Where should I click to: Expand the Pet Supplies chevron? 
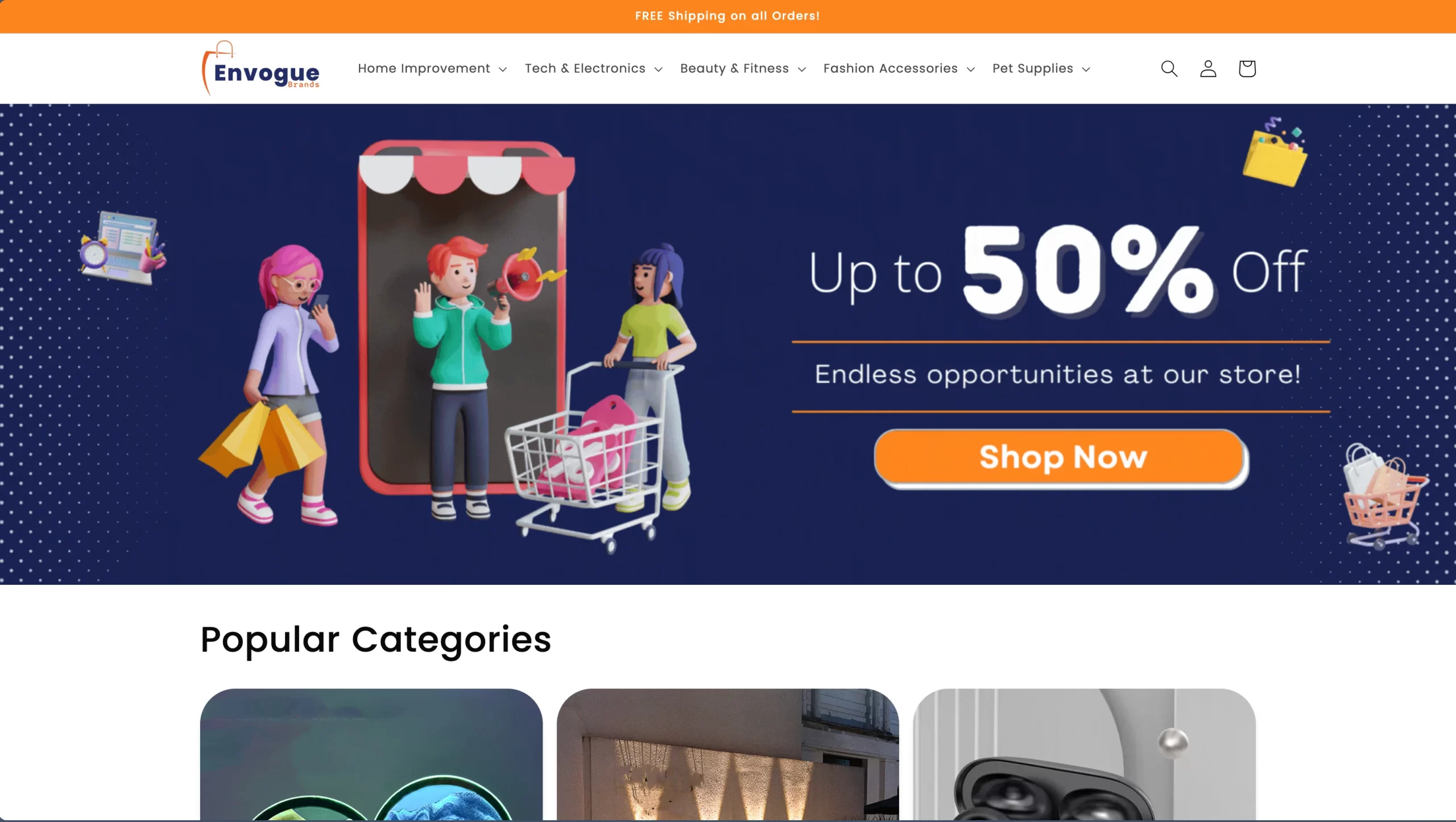(x=1086, y=69)
